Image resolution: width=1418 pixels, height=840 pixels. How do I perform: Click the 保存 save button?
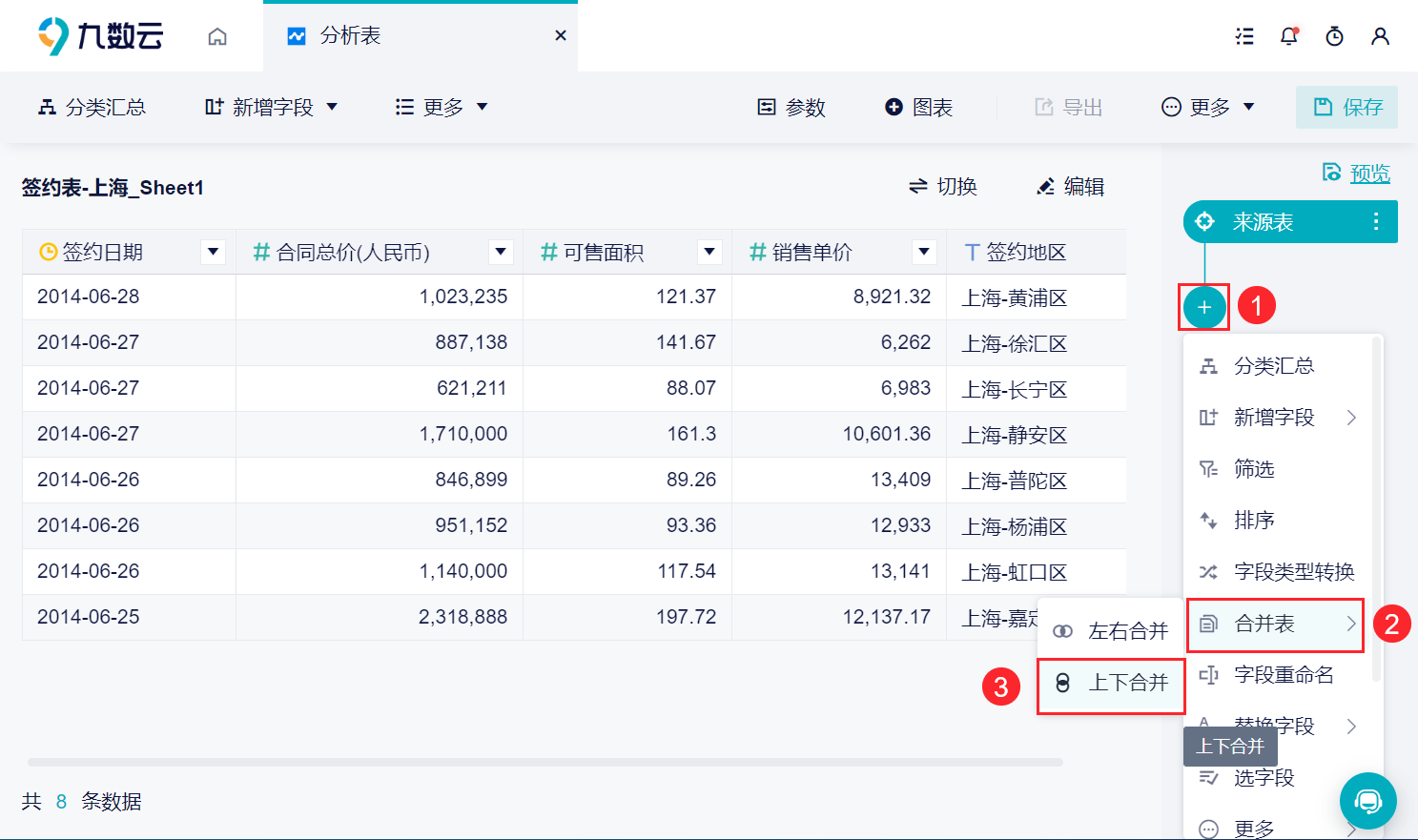[x=1347, y=107]
